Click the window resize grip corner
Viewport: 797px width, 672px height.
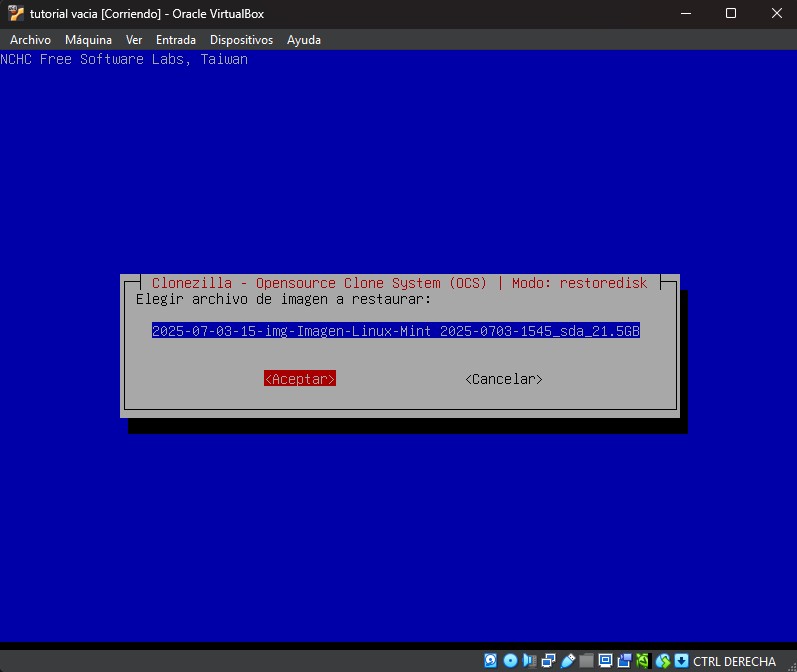click(x=791, y=666)
